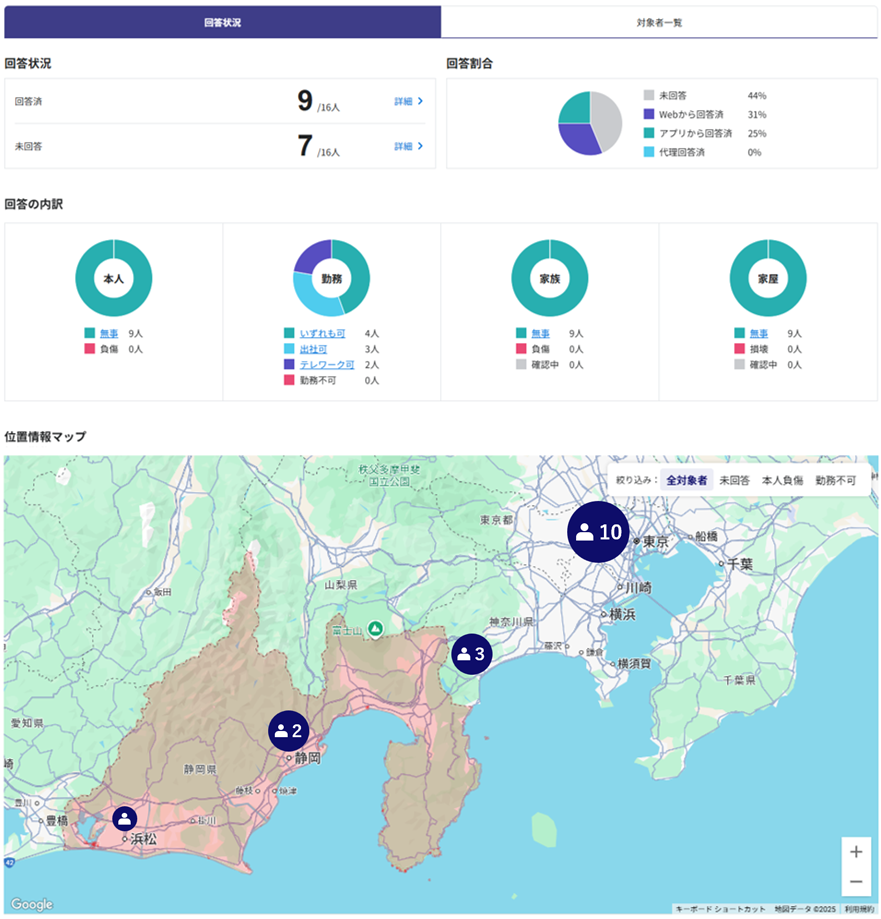
Task: Click the いずれも可 link under 勤務
Action: (322, 333)
